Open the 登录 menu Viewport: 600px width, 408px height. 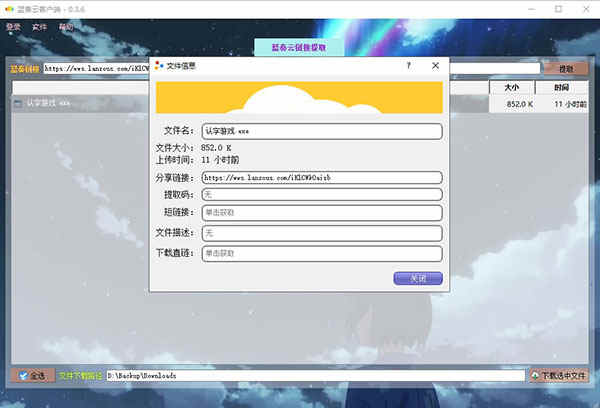coord(13,27)
